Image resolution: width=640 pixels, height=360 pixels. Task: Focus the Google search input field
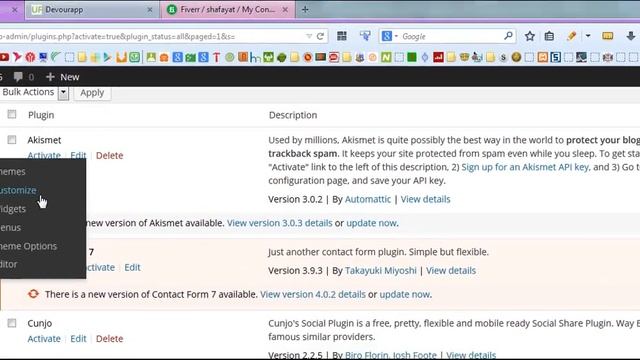pyautogui.click(x=451, y=36)
